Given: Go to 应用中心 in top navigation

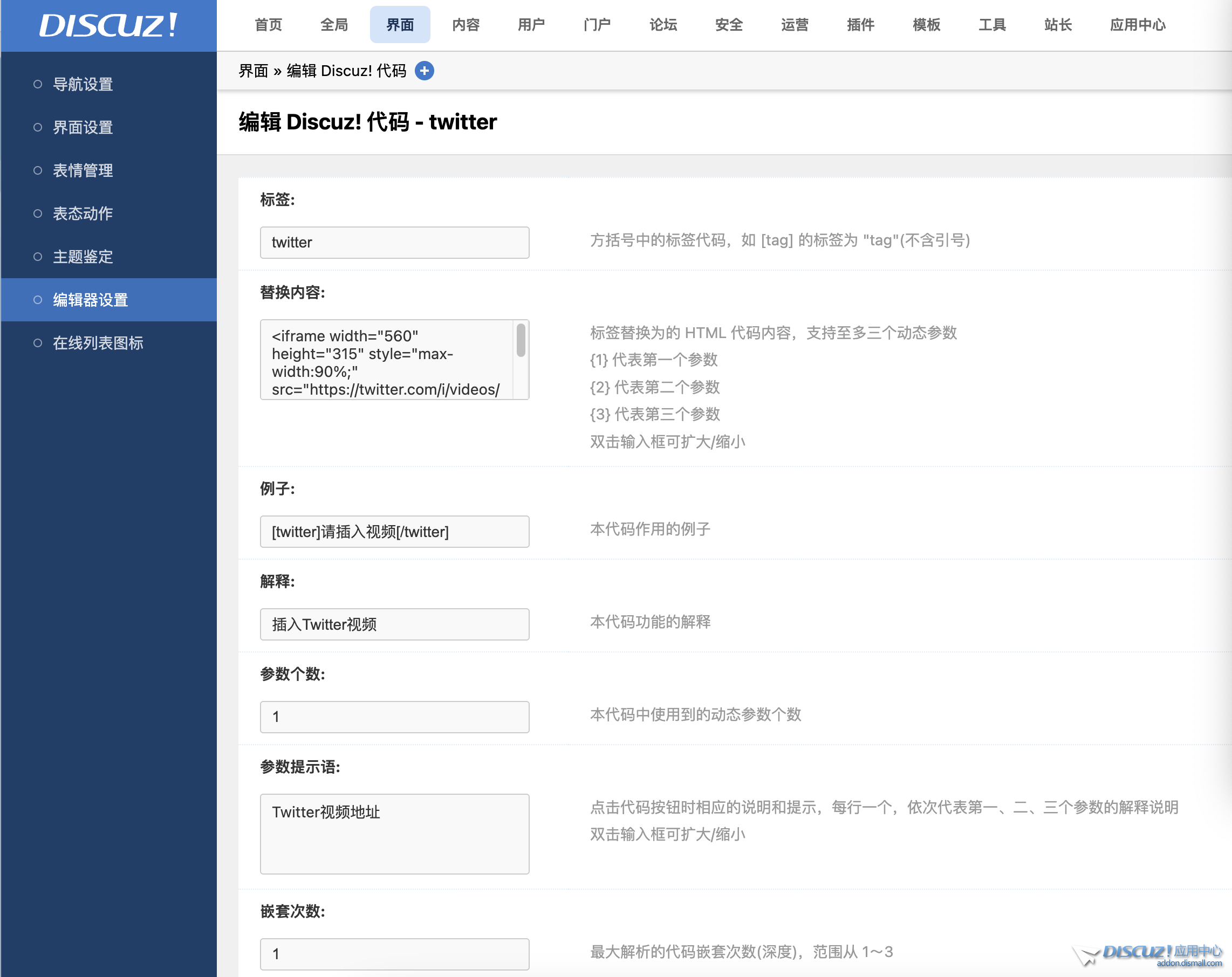Looking at the screenshot, I should pos(1137,25).
